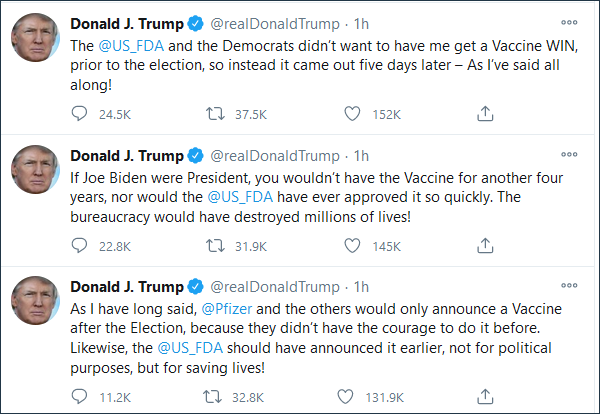Open more options on Joe Biden tweet

click(x=569, y=154)
